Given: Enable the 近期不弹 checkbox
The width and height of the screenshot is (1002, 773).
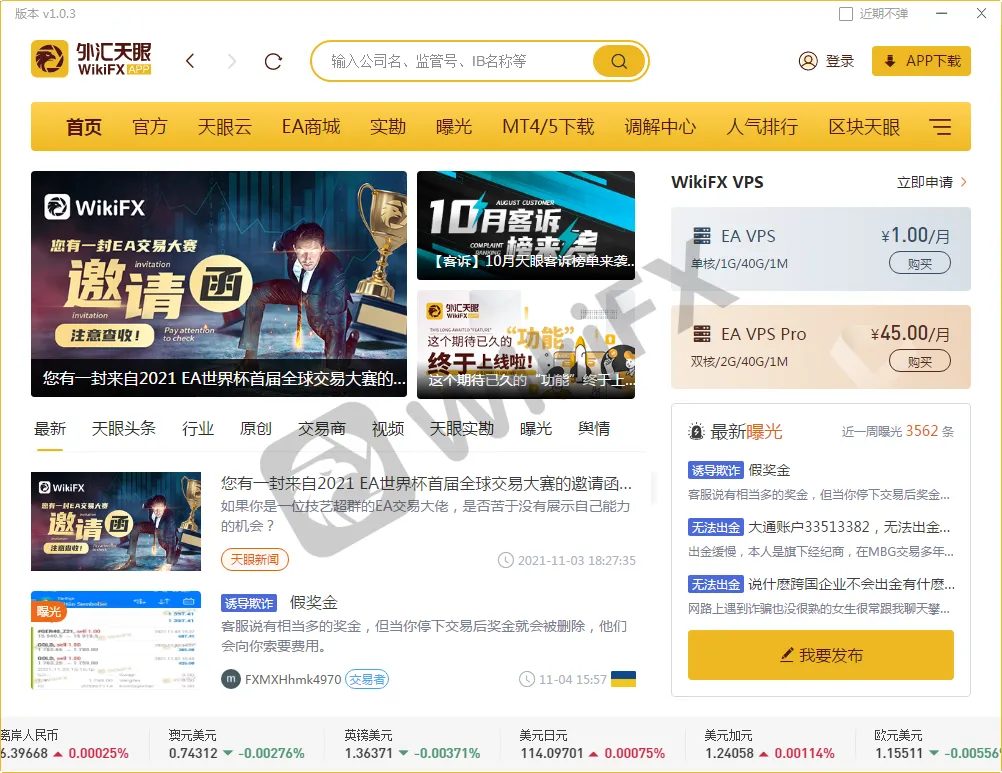Looking at the screenshot, I should pos(845,14).
